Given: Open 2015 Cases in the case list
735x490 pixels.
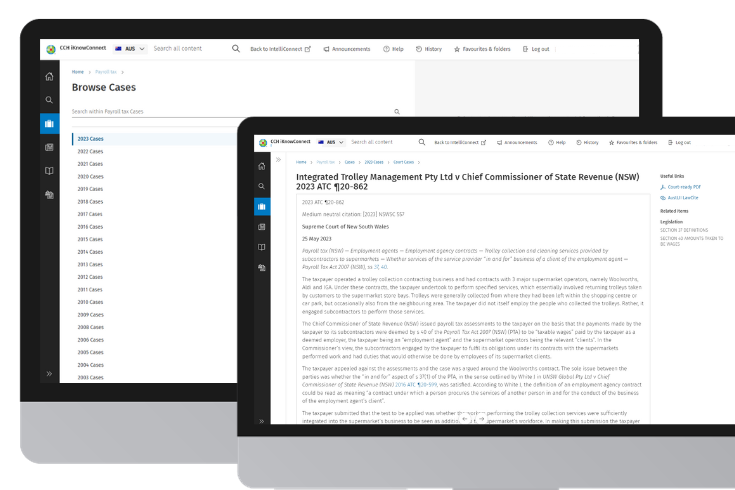Looking at the screenshot, I should (91, 239).
